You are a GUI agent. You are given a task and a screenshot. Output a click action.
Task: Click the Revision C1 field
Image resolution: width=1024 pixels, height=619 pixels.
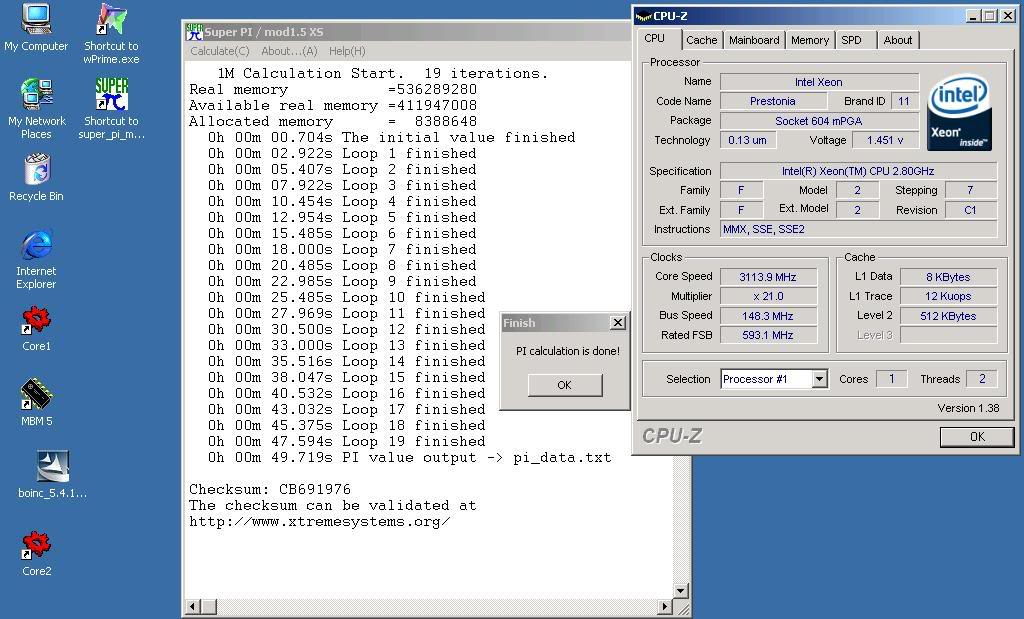coord(970,210)
